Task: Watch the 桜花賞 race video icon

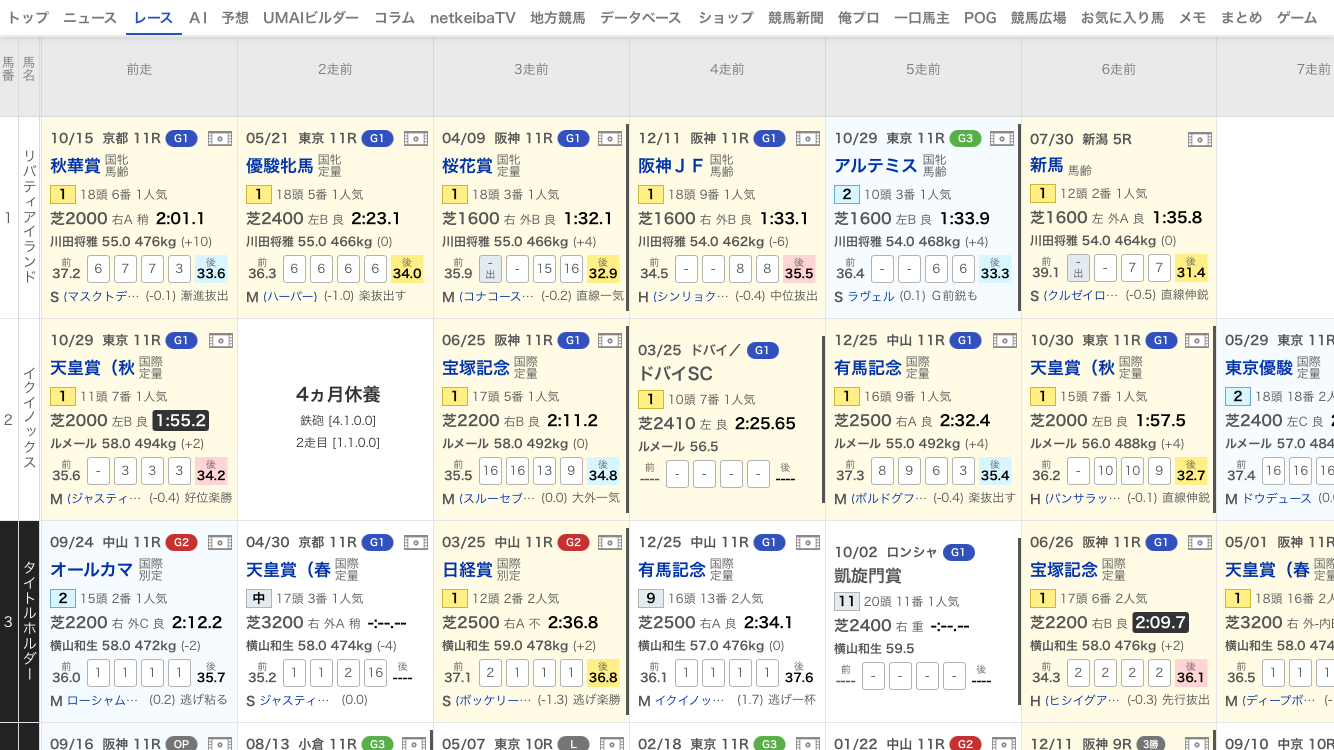Action: (611, 139)
